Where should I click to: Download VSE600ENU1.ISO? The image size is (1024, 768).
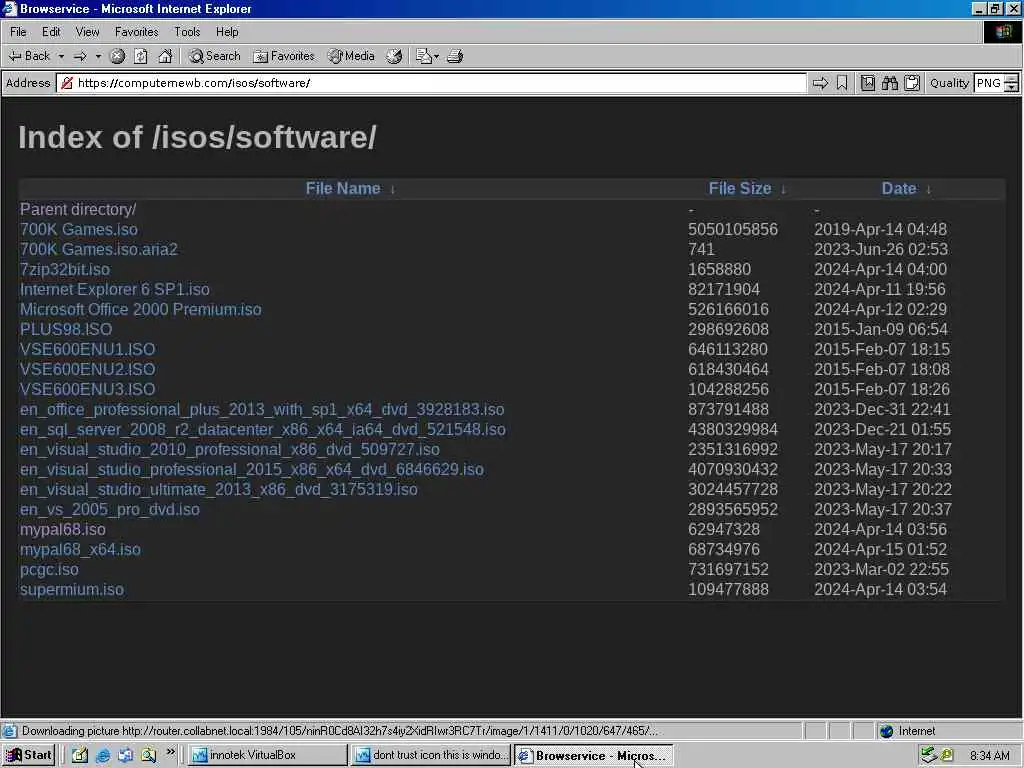88,349
